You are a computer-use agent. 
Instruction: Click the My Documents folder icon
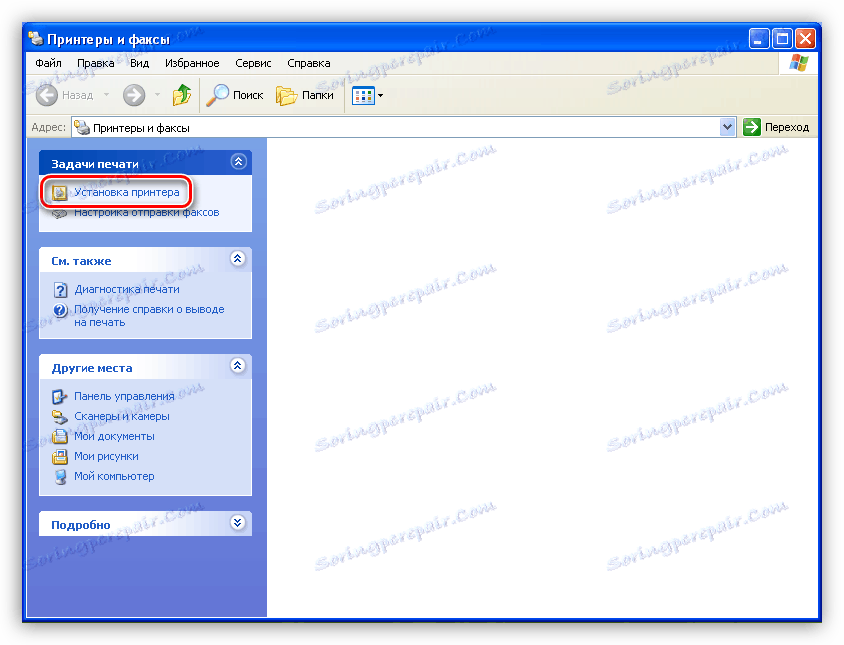[59, 436]
